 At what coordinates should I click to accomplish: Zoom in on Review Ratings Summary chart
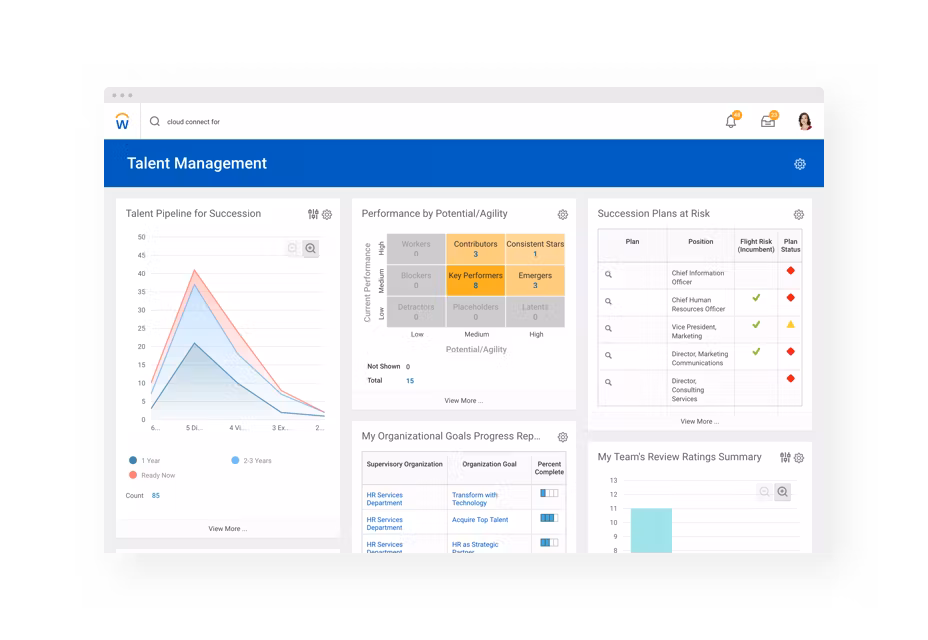point(783,491)
